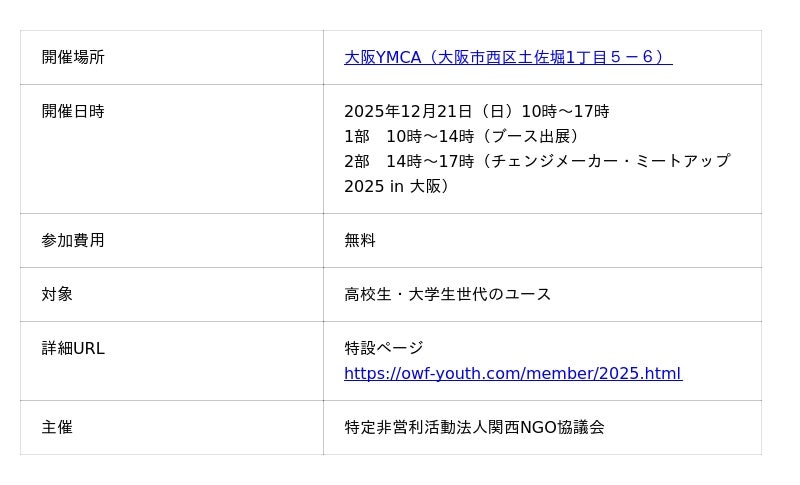Click the 開催場所 row label
The width and height of the screenshot is (800, 485).
click(73, 57)
